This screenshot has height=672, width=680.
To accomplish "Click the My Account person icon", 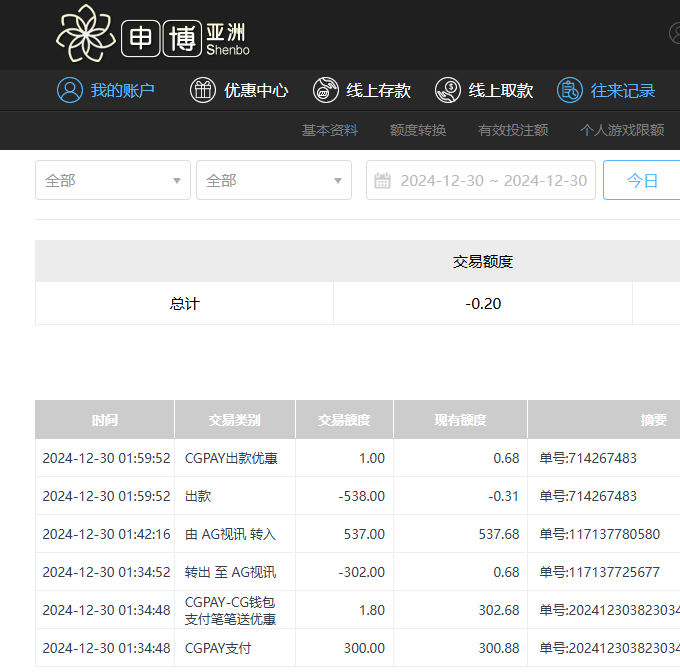I will (69, 90).
